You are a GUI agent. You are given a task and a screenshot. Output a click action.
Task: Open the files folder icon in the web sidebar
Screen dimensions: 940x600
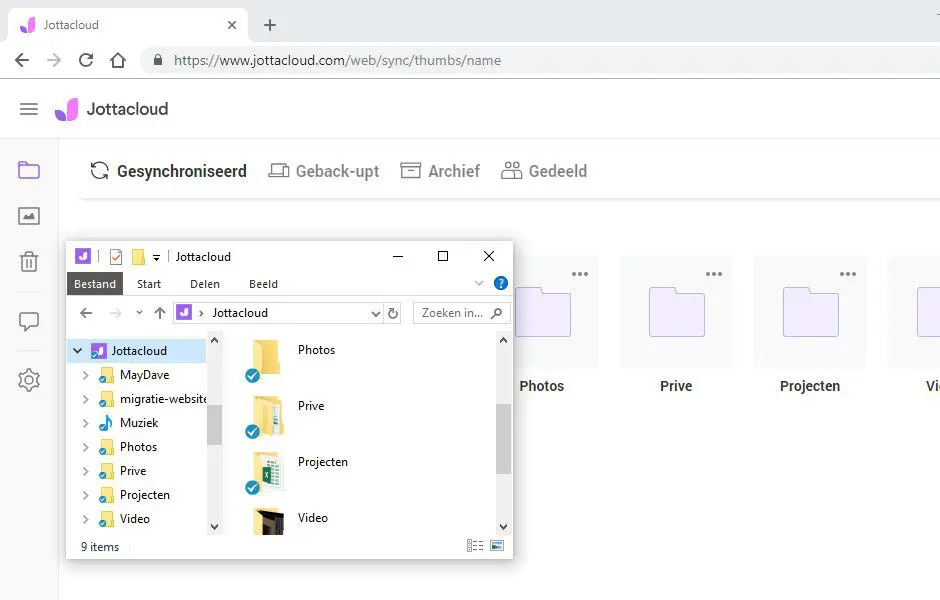pos(29,170)
